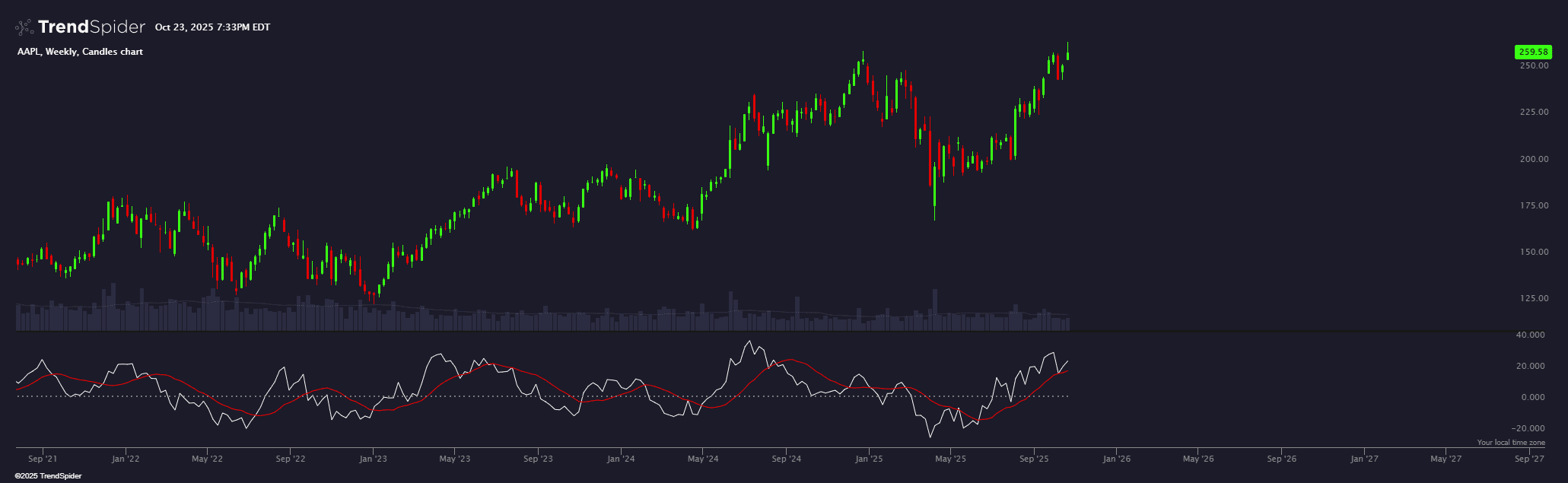Click the Sep '27 date label
Image resolution: width=1568 pixels, height=483 pixels.
(x=1529, y=459)
